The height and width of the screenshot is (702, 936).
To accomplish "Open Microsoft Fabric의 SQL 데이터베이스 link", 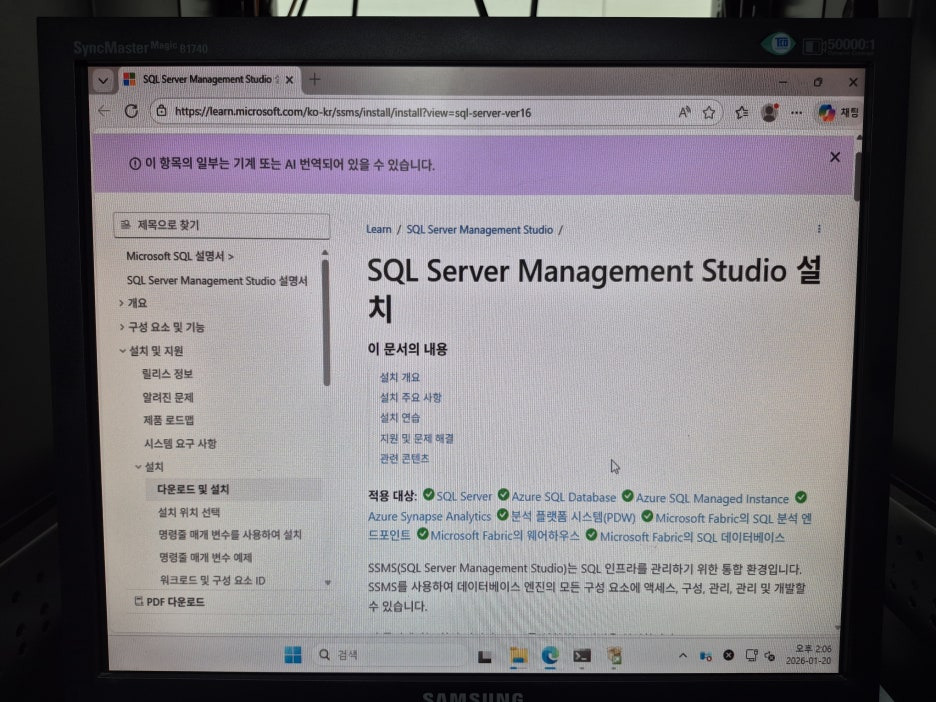I will [692, 537].
